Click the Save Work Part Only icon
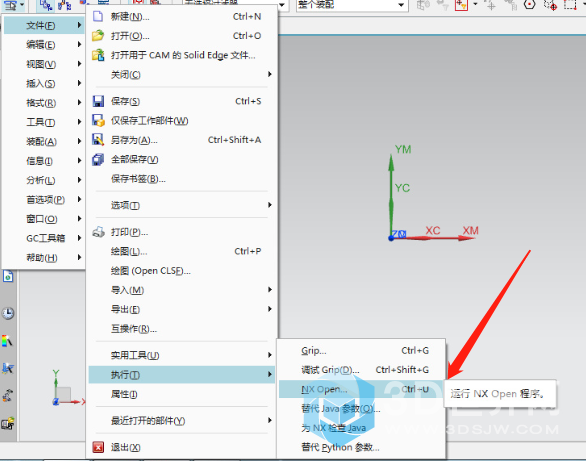 (x=98, y=121)
